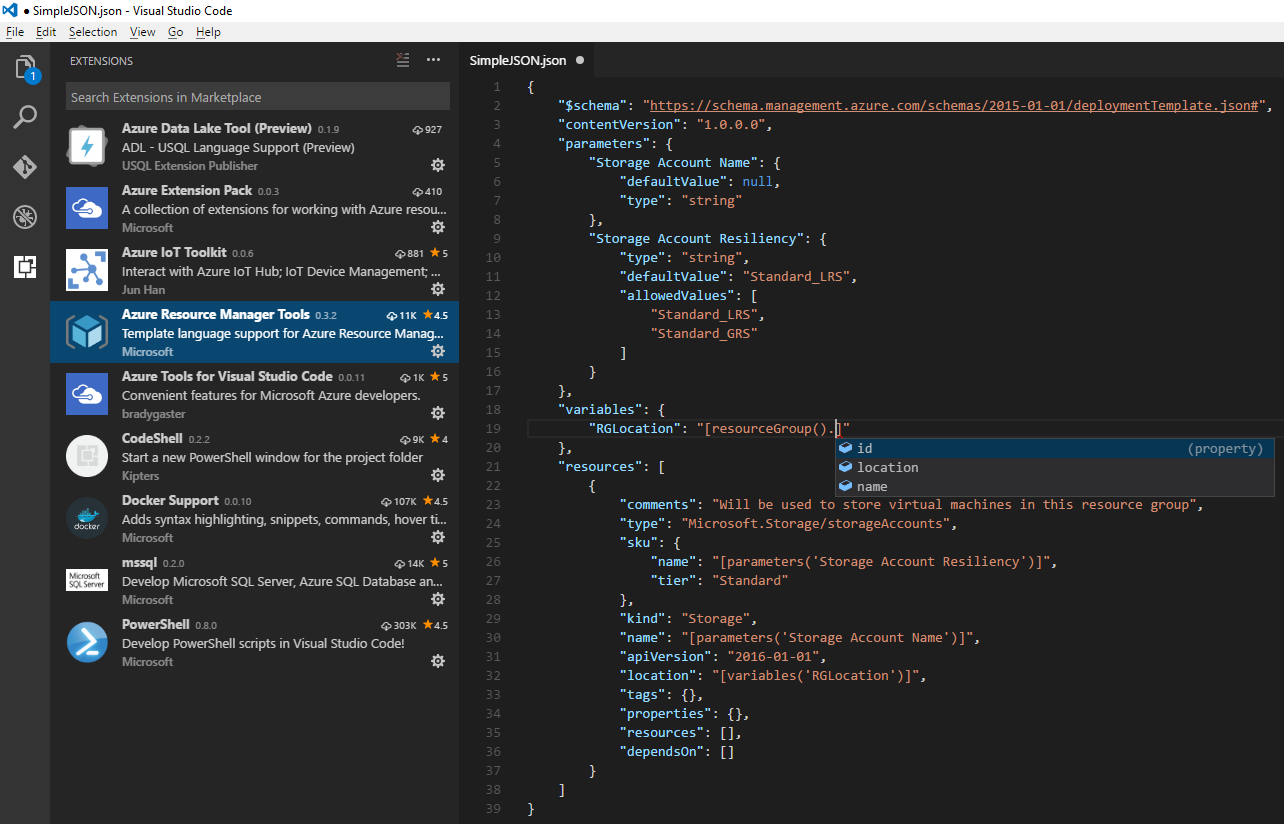Select the Azure Resource Manager Tools title

click(x=216, y=314)
